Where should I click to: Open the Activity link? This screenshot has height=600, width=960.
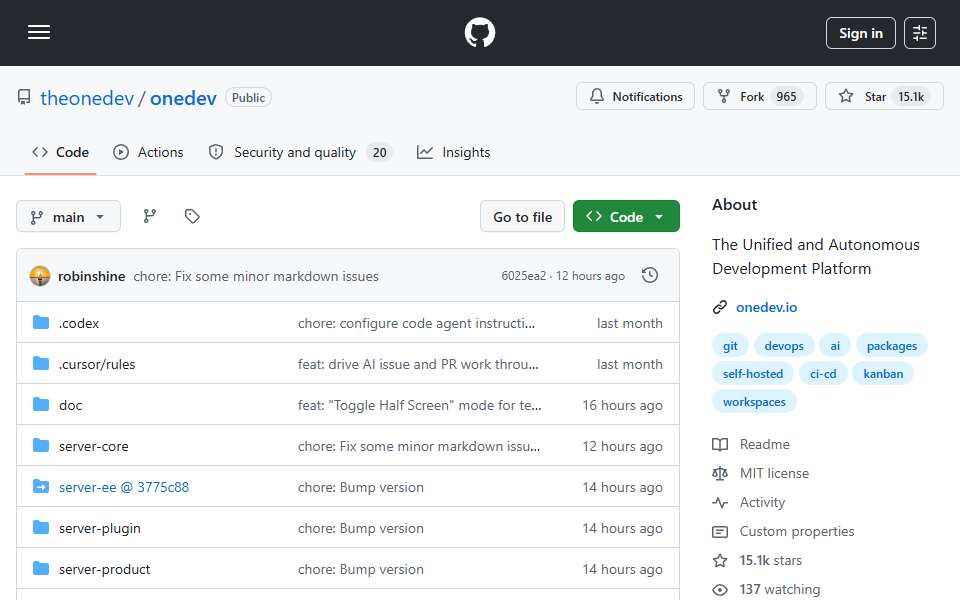click(x=762, y=503)
